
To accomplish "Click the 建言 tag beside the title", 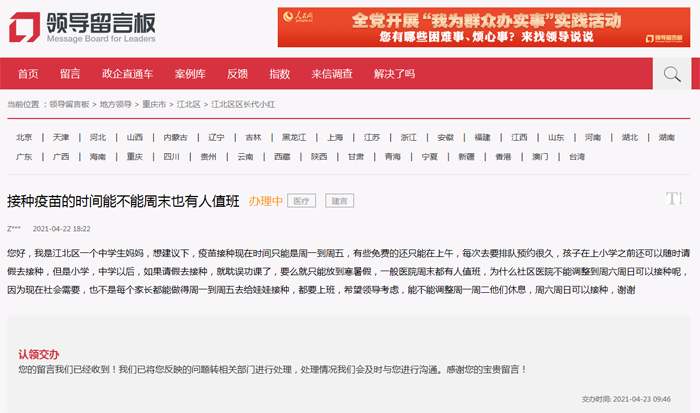I will 339,201.
